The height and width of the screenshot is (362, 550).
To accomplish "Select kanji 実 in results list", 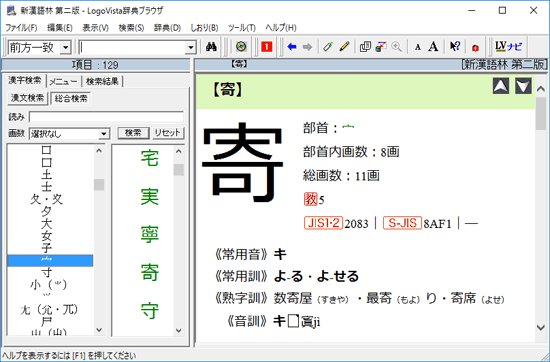I will coord(149,197).
